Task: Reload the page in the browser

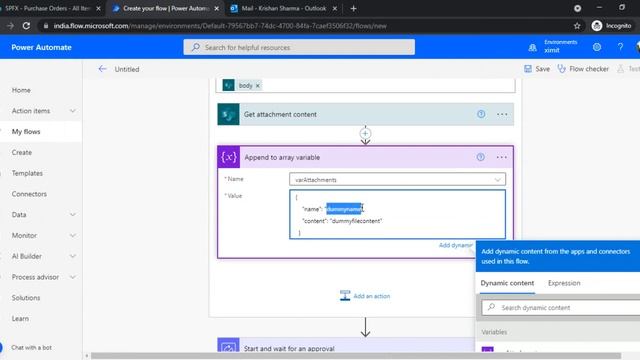Action: click(x=26, y=26)
